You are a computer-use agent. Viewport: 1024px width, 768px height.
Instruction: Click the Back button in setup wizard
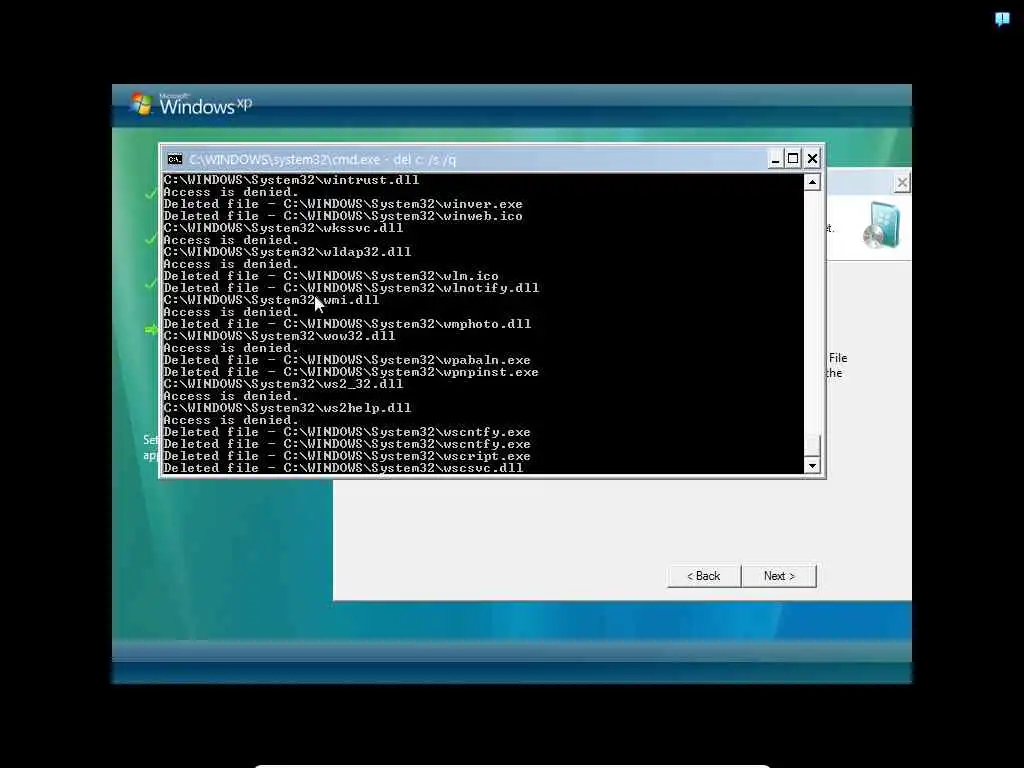(x=703, y=576)
